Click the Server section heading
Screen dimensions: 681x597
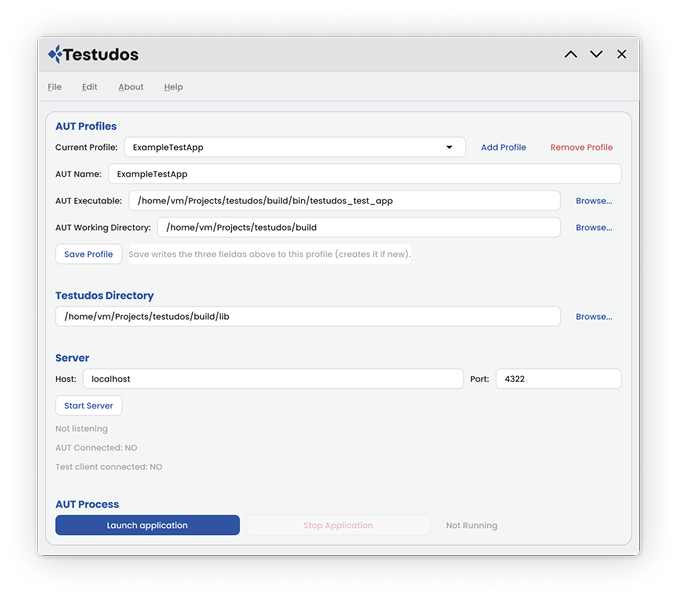[x=72, y=358]
